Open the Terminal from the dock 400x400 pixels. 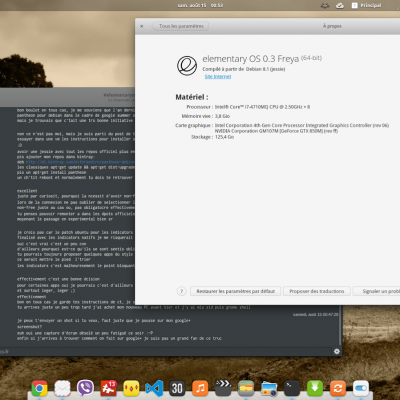coord(292,388)
